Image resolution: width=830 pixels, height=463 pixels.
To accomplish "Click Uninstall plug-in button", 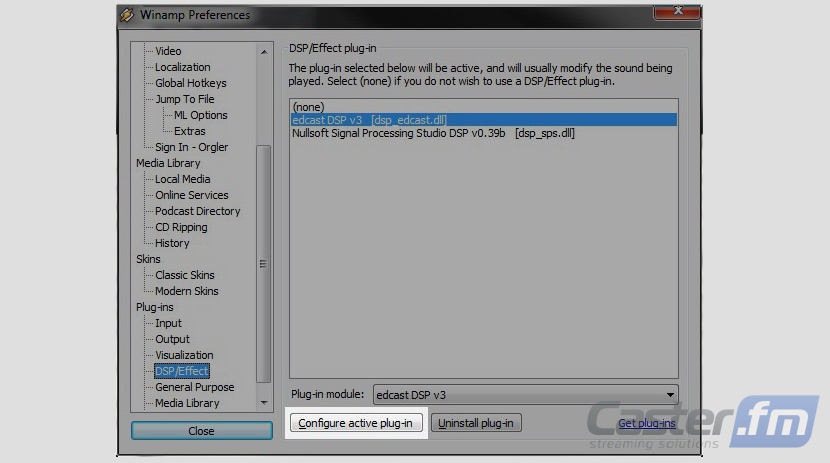I will point(476,423).
